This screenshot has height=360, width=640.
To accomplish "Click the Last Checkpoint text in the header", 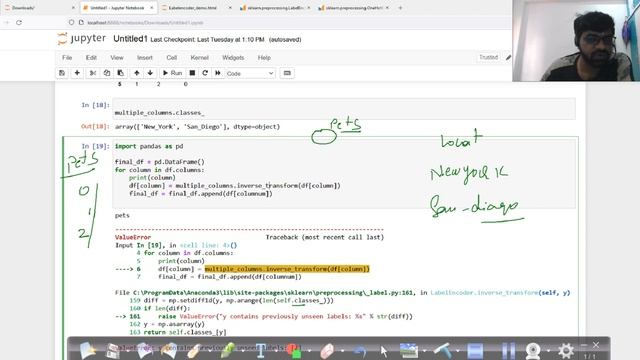I will 207,40.
